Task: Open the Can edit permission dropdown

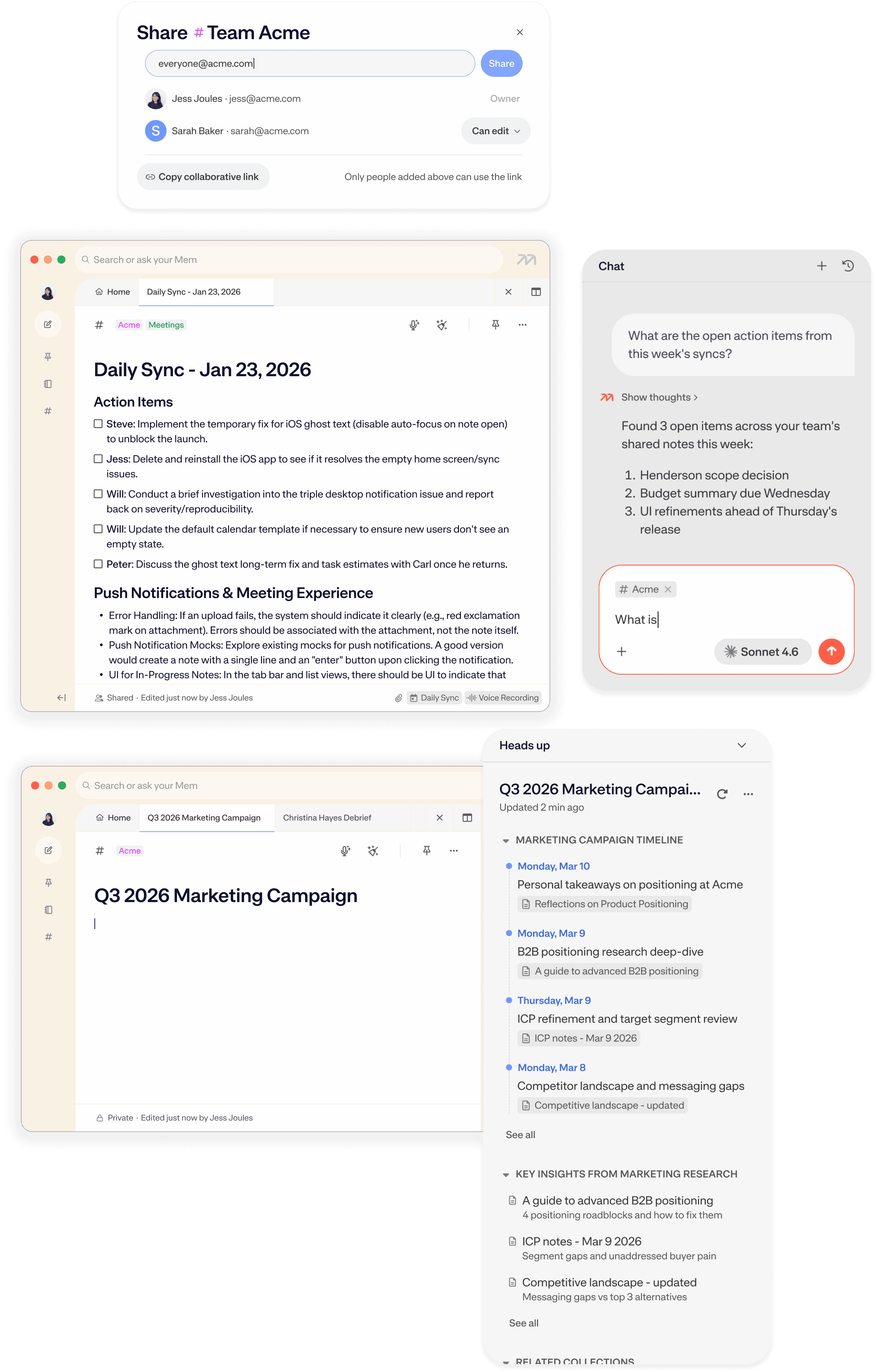Action: 495,131
